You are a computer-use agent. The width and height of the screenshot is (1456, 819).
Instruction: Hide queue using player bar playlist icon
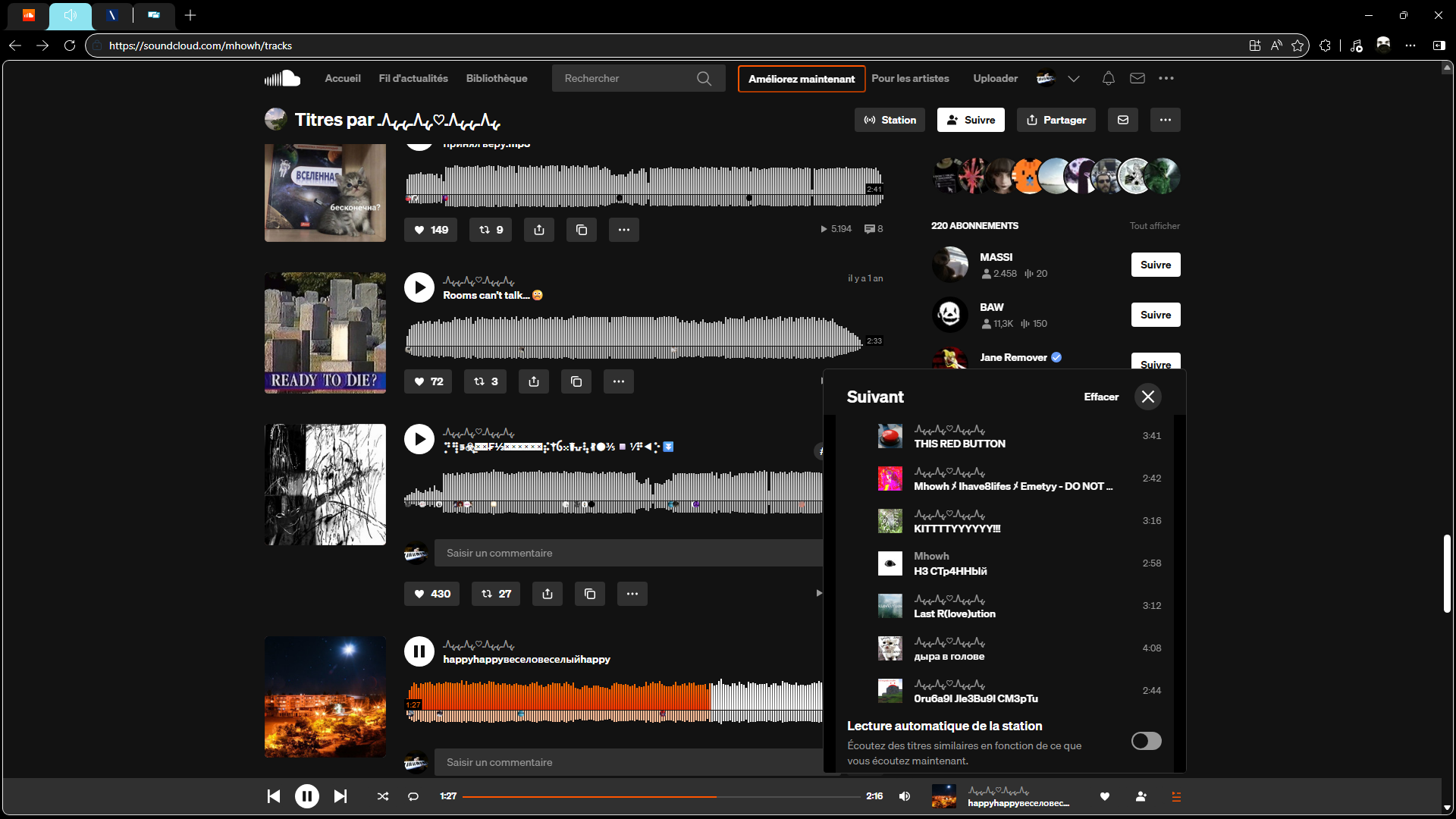(x=1176, y=796)
